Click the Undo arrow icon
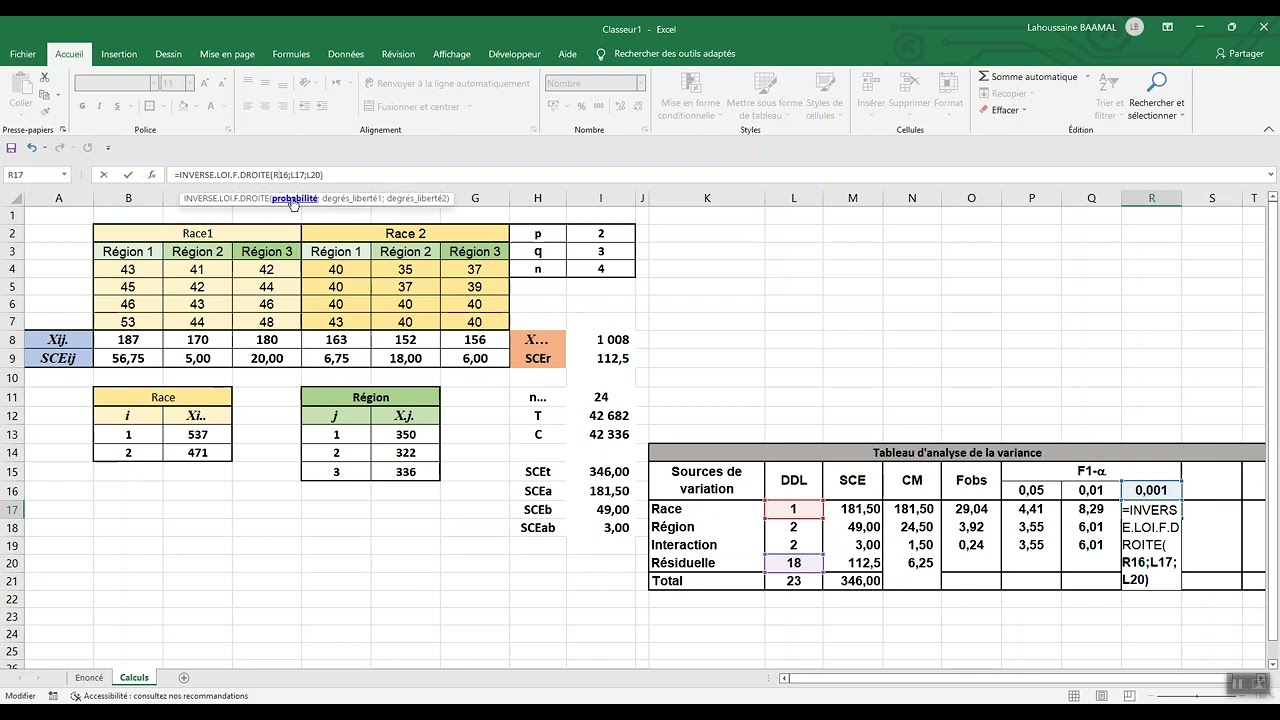The width and height of the screenshot is (1280, 720). click(32, 147)
